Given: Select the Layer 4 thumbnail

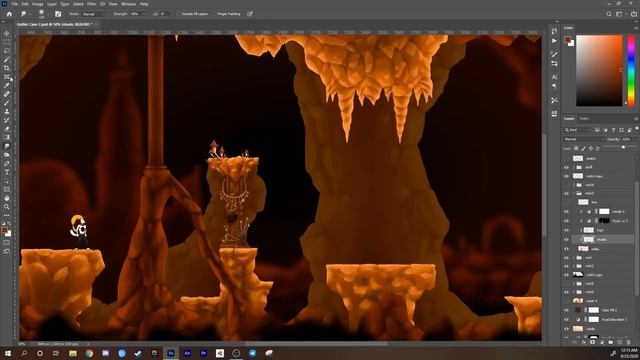Looking at the screenshot, I should 578,301.
